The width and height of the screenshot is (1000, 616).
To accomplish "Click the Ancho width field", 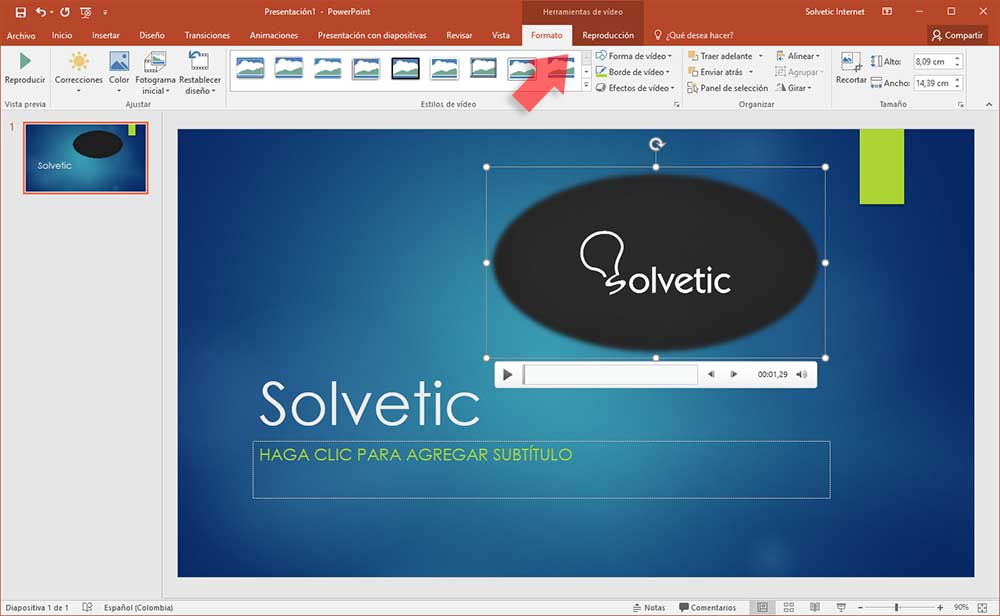I will pos(934,83).
